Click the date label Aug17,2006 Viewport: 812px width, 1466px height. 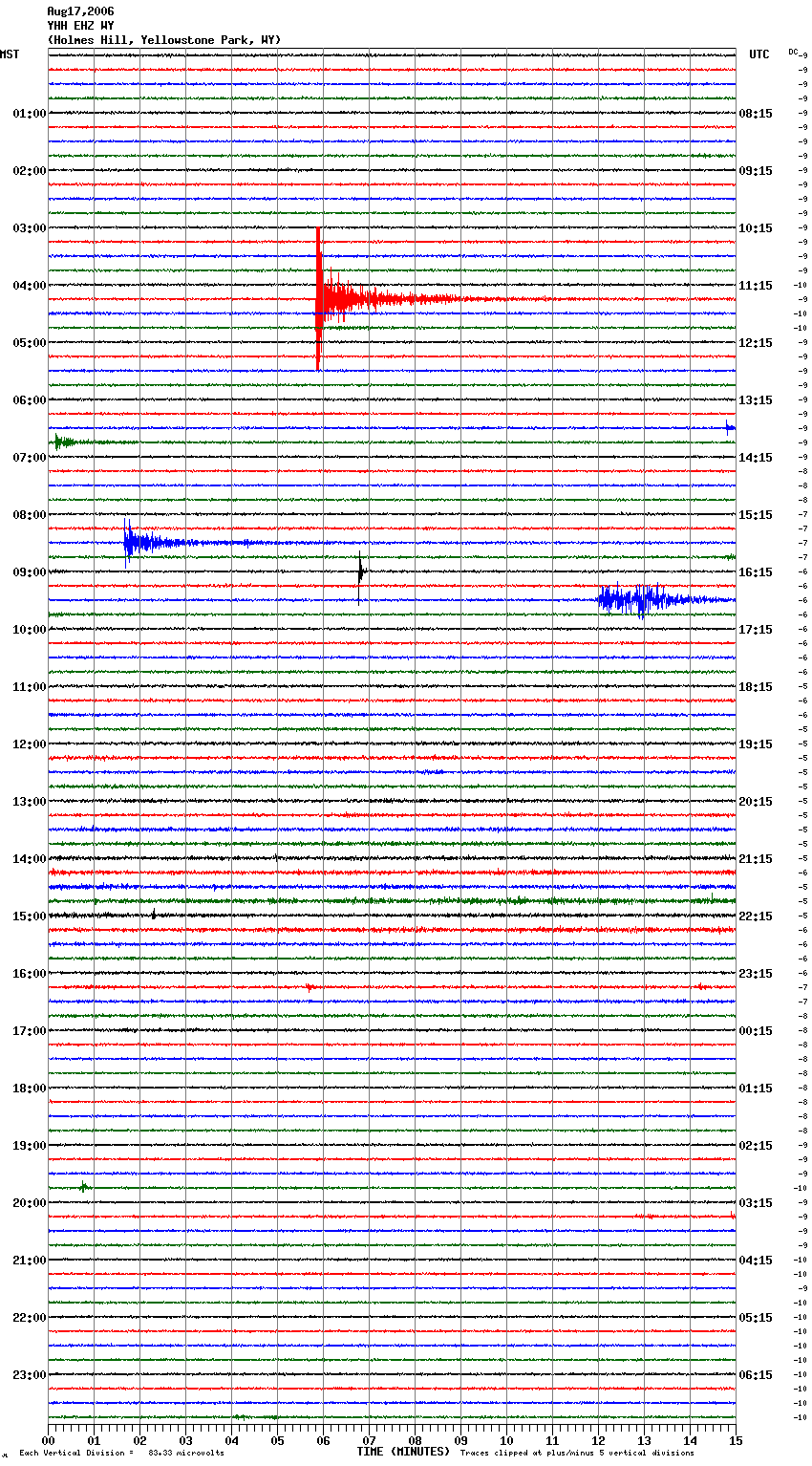80,11
